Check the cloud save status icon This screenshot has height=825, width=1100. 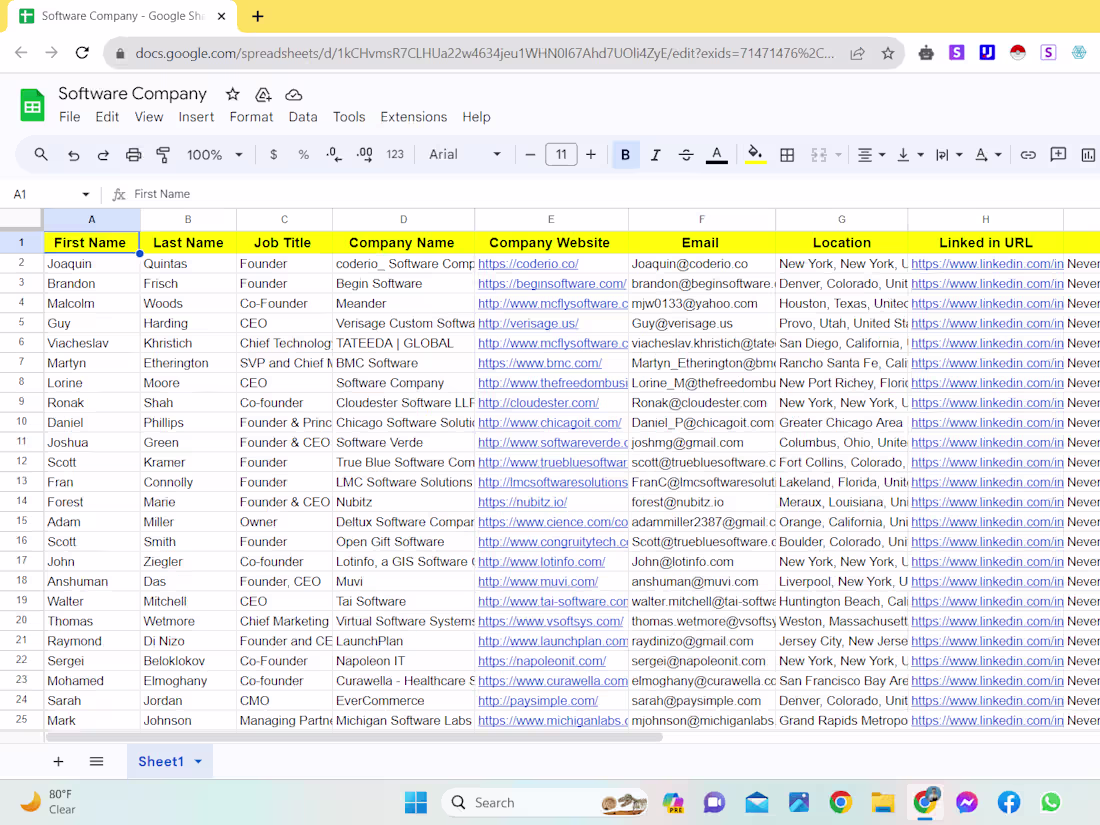pos(294,94)
